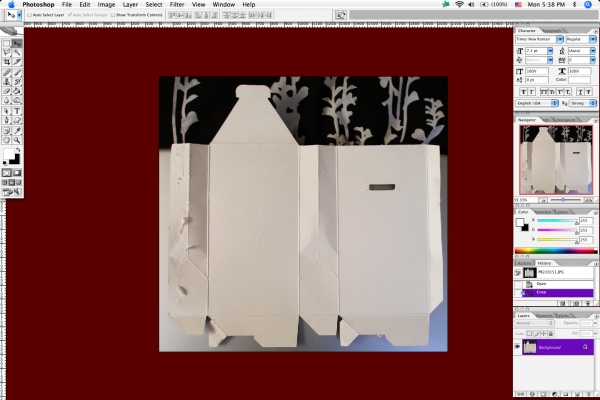Switch to Standard editing mode
The width and height of the screenshot is (600, 400).
pyautogui.click(x=7, y=173)
